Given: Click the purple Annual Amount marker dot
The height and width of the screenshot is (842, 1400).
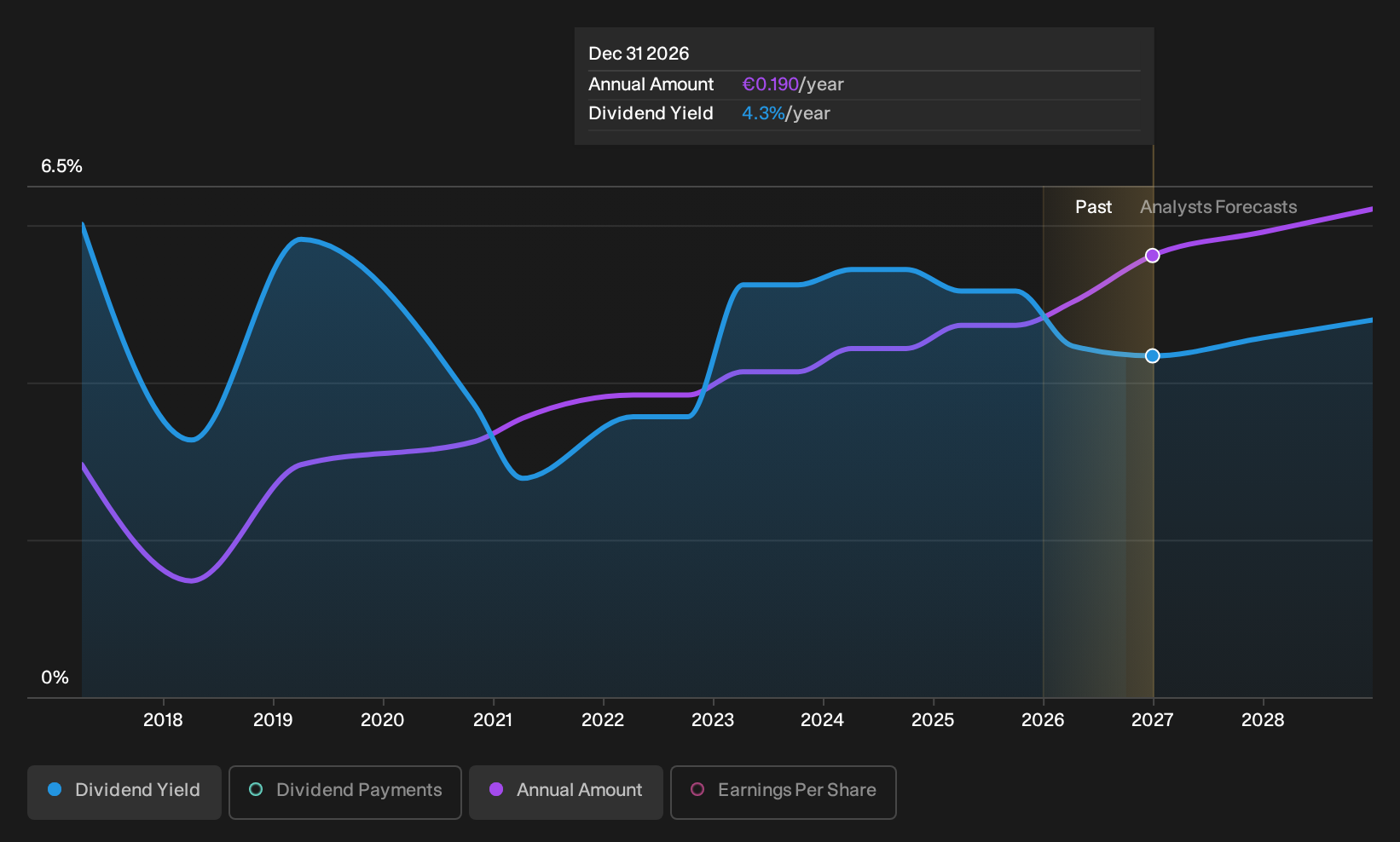Looking at the screenshot, I should coord(1152,256).
